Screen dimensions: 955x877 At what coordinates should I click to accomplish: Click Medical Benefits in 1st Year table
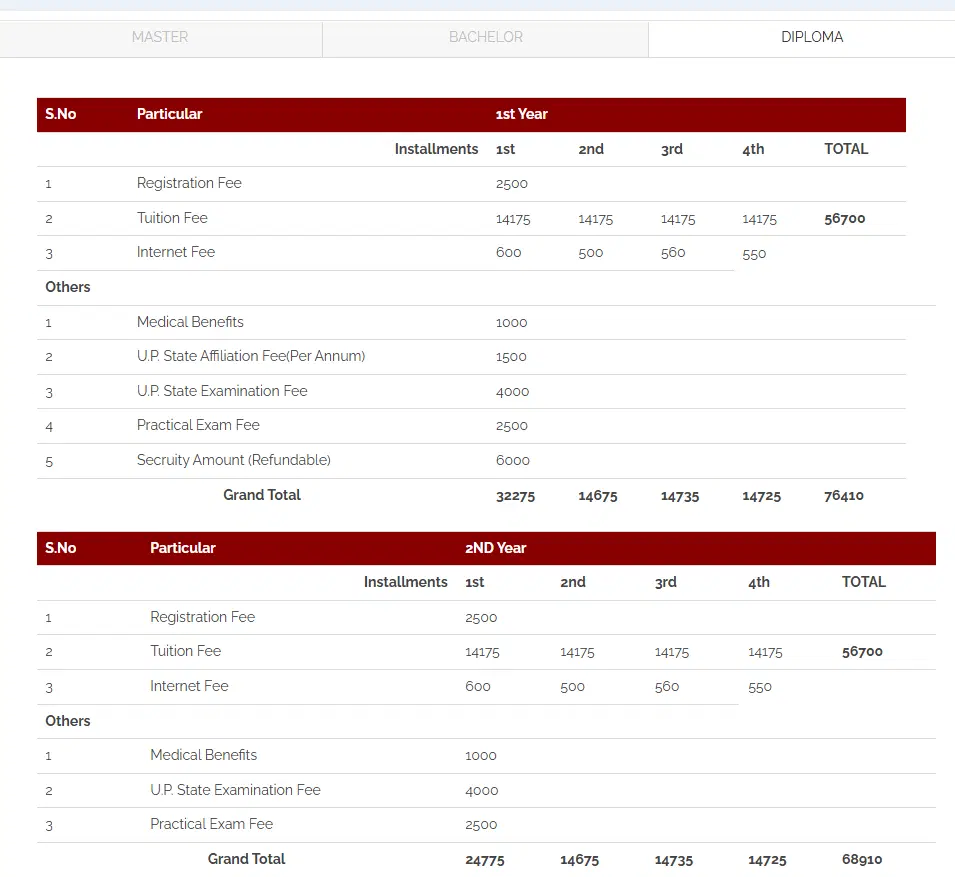pos(190,322)
